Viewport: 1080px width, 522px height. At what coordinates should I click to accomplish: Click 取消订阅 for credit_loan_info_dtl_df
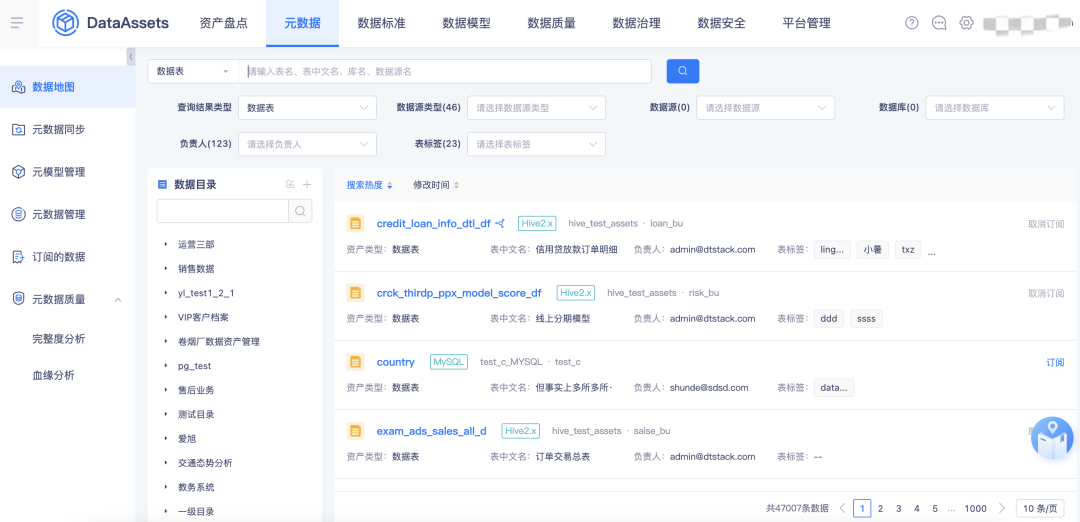(x=1045, y=224)
